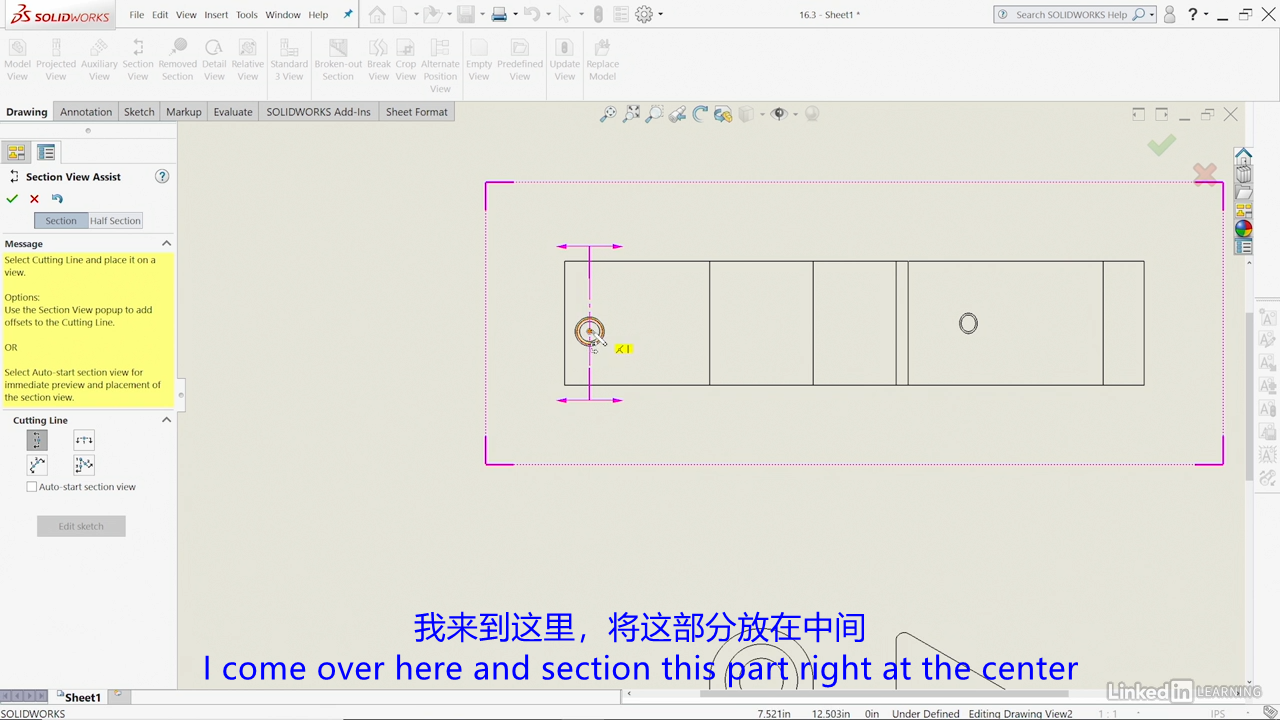Open View Palette in task pane

1243,210
